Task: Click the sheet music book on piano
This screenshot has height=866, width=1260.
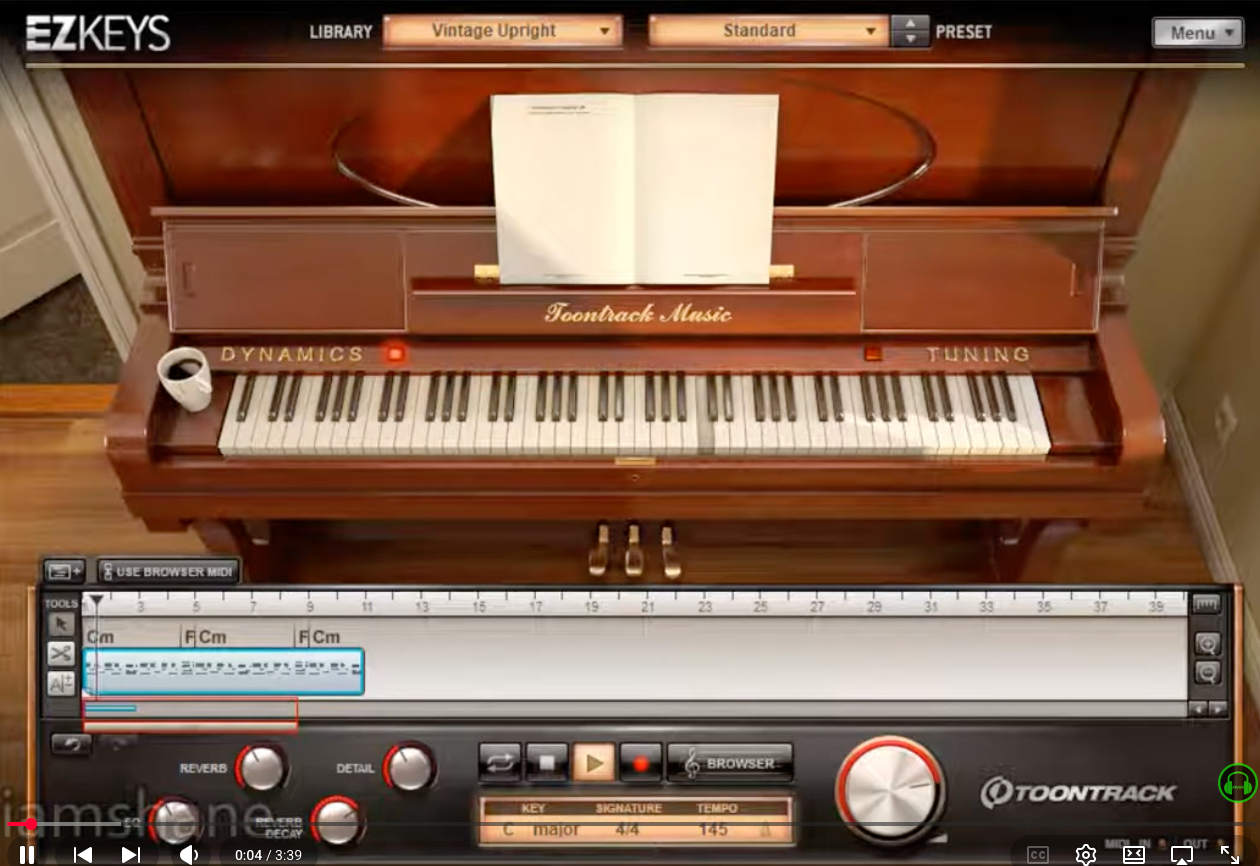Action: point(635,188)
